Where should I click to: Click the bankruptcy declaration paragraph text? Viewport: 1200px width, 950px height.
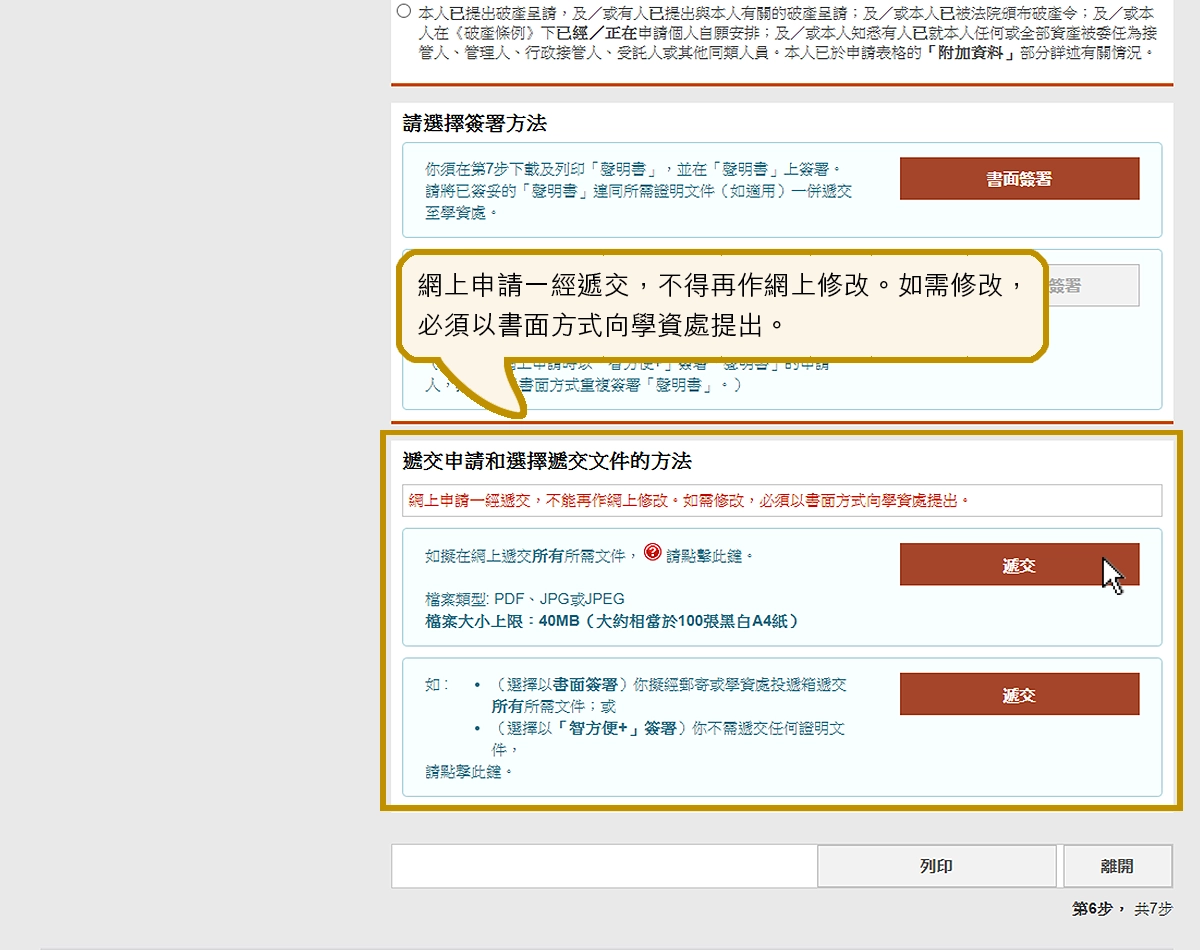[x=785, y=32]
